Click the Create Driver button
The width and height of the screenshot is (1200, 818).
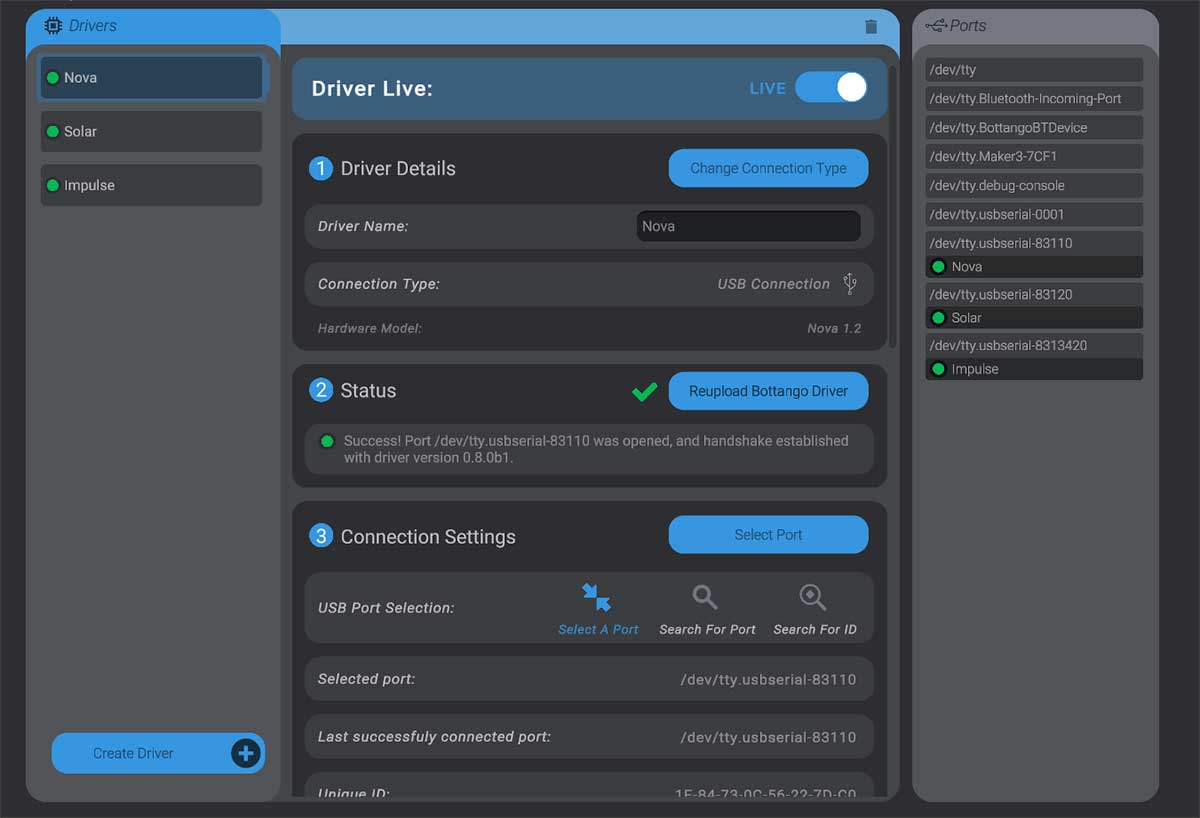pyautogui.click(x=158, y=753)
